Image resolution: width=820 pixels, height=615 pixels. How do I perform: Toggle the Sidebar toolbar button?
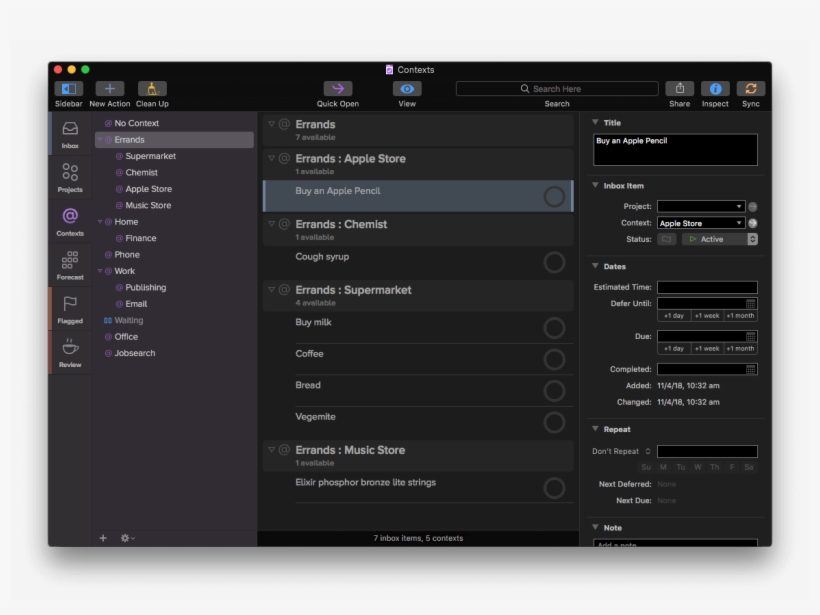pyautogui.click(x=69, y=89)
